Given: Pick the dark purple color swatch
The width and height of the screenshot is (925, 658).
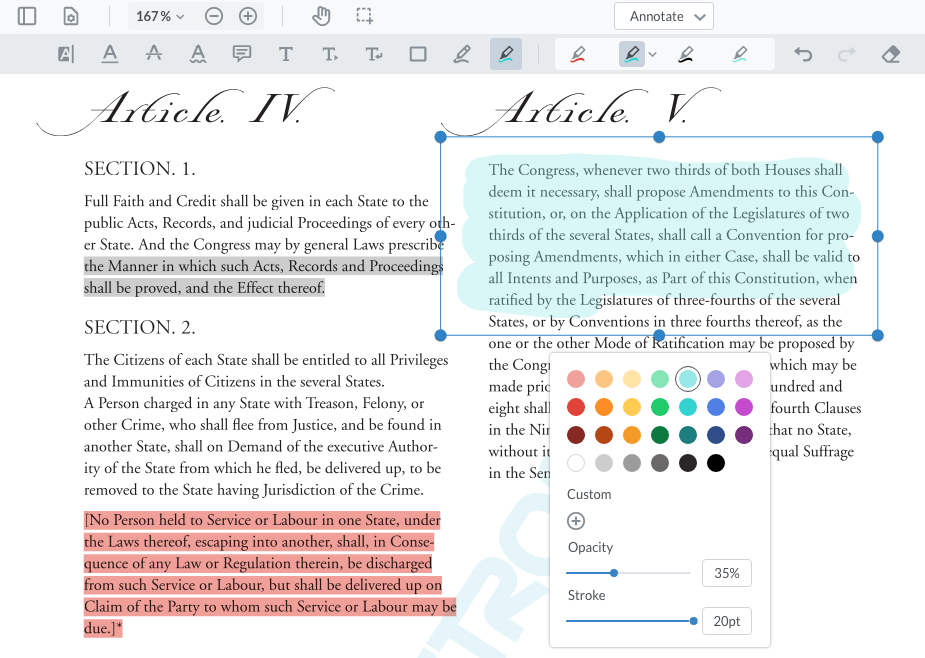Looking at the screenshot, I should click(x=744, y=435).
